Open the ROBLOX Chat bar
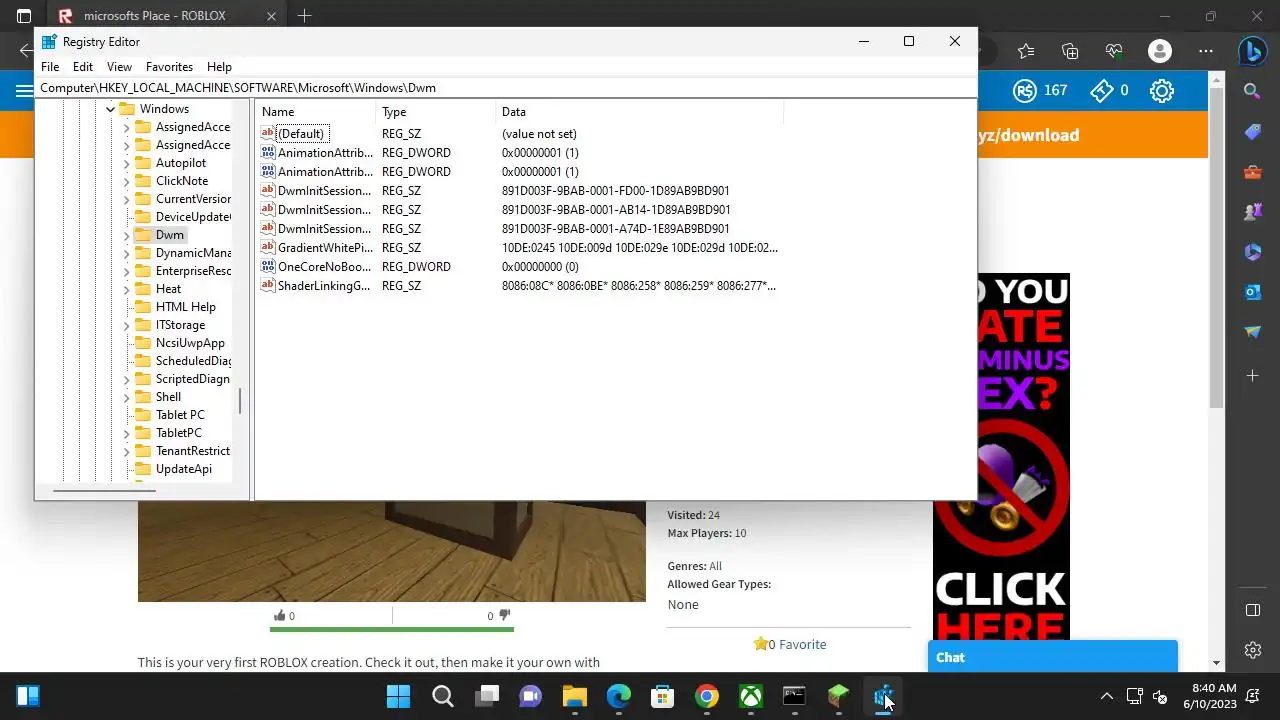The image size is (1280, 720). [x=1053, y=657]
